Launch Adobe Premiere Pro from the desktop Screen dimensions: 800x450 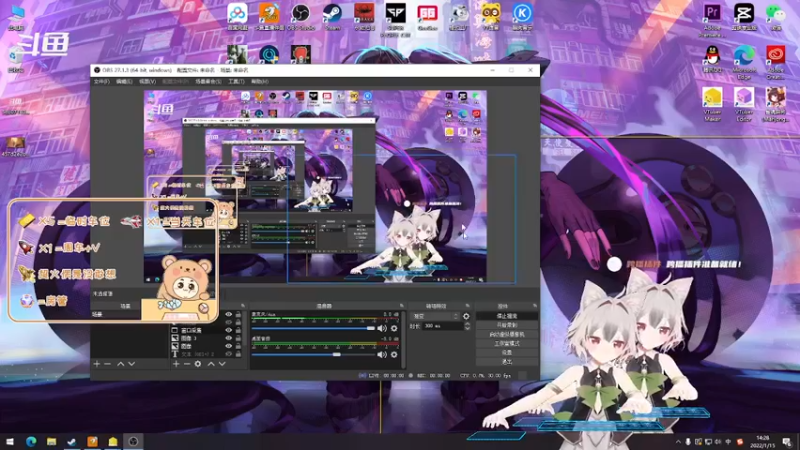(x=712, y=19)
